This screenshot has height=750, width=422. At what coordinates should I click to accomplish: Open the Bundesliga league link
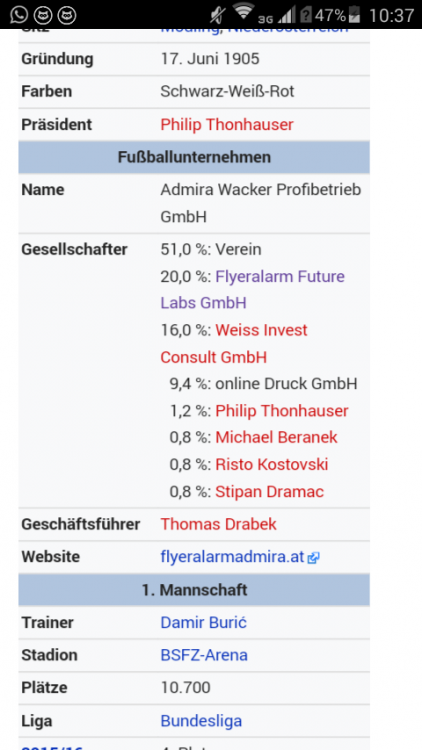coord(201,721)
